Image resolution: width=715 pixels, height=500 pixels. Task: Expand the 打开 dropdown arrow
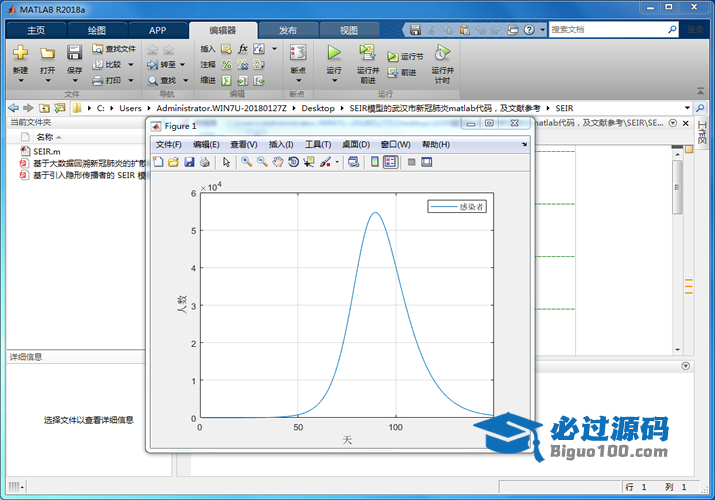click(47, 81)
